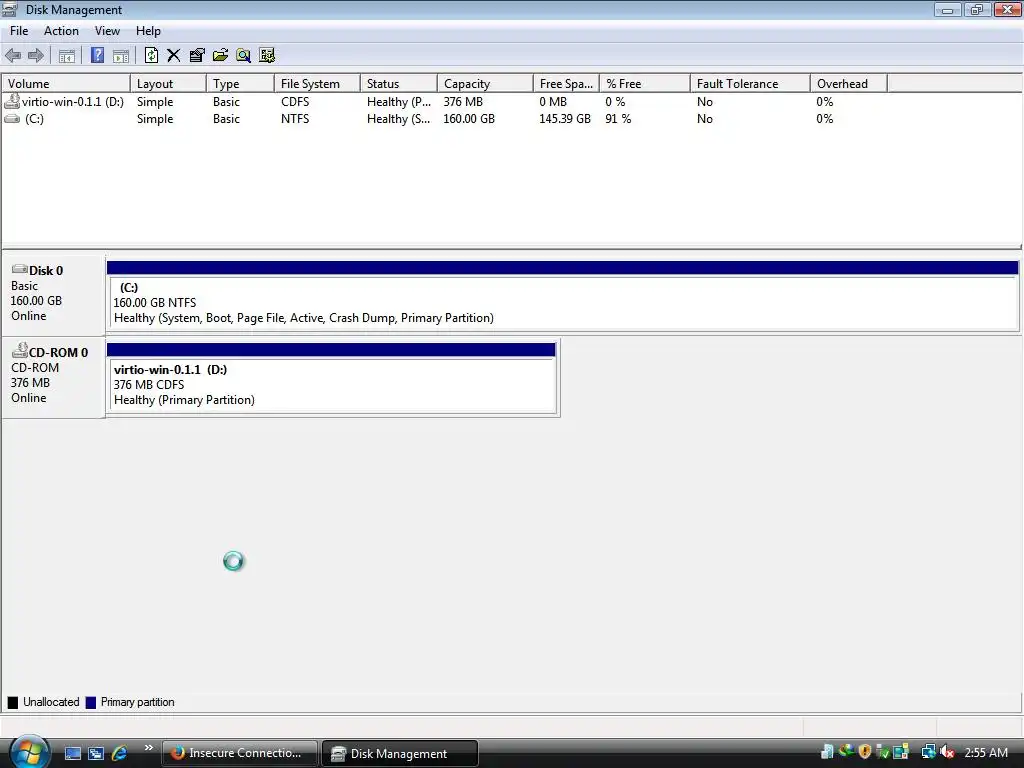Screen dimensions: 1024x768
Task: Sort by the Layout column header
Action: (168, 84)
